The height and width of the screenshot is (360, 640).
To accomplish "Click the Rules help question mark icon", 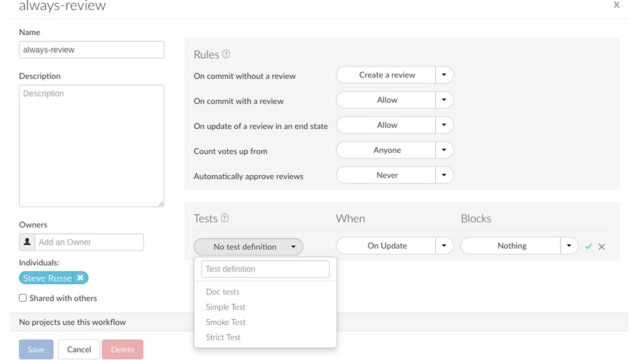I will pos(226,54).
